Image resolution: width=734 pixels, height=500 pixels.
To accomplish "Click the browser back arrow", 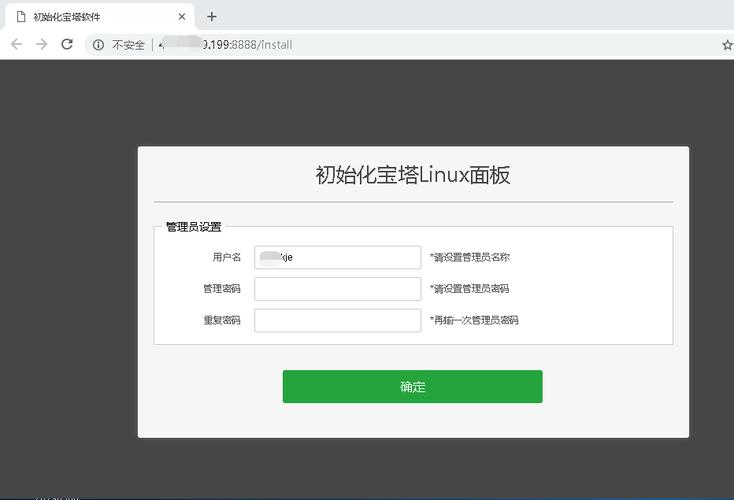I will point(16,44).
